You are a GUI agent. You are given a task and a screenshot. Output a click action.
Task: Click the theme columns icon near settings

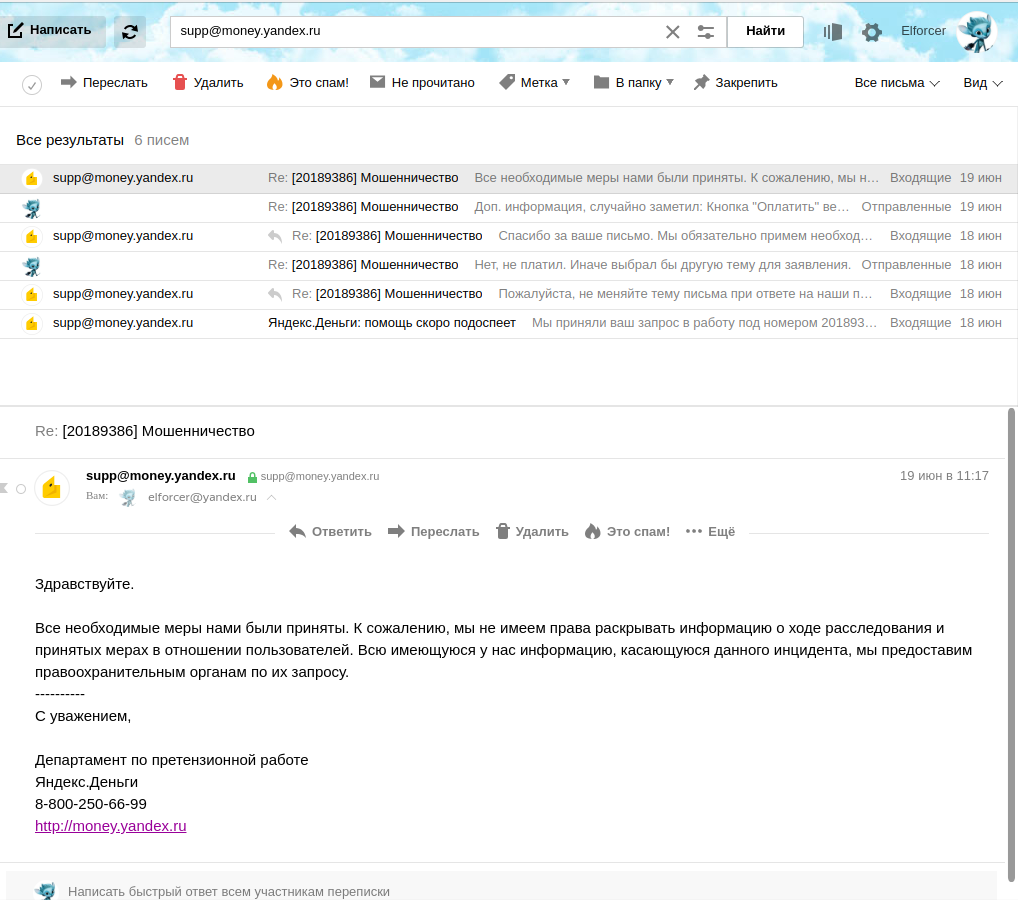point(832,32)
